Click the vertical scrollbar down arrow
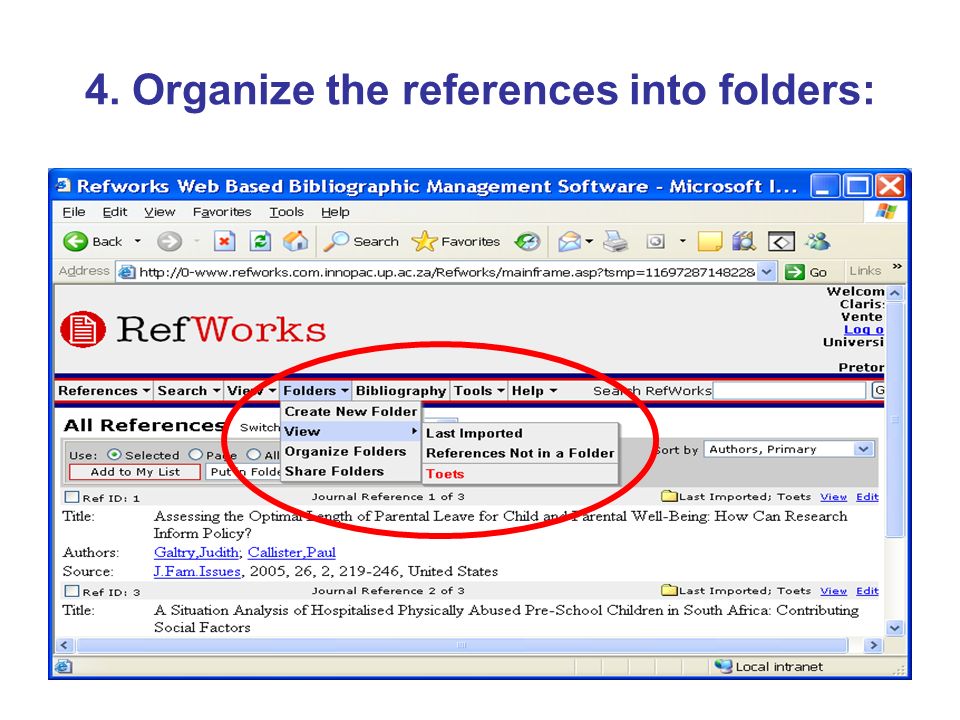The height and width of the screenshot is (720, 960). click(894, 628)
